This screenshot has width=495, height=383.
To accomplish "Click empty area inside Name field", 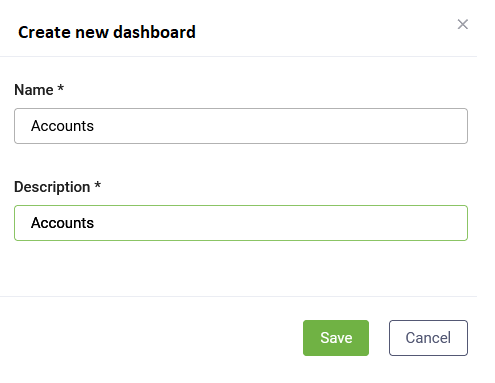I will tap(280, 126).
